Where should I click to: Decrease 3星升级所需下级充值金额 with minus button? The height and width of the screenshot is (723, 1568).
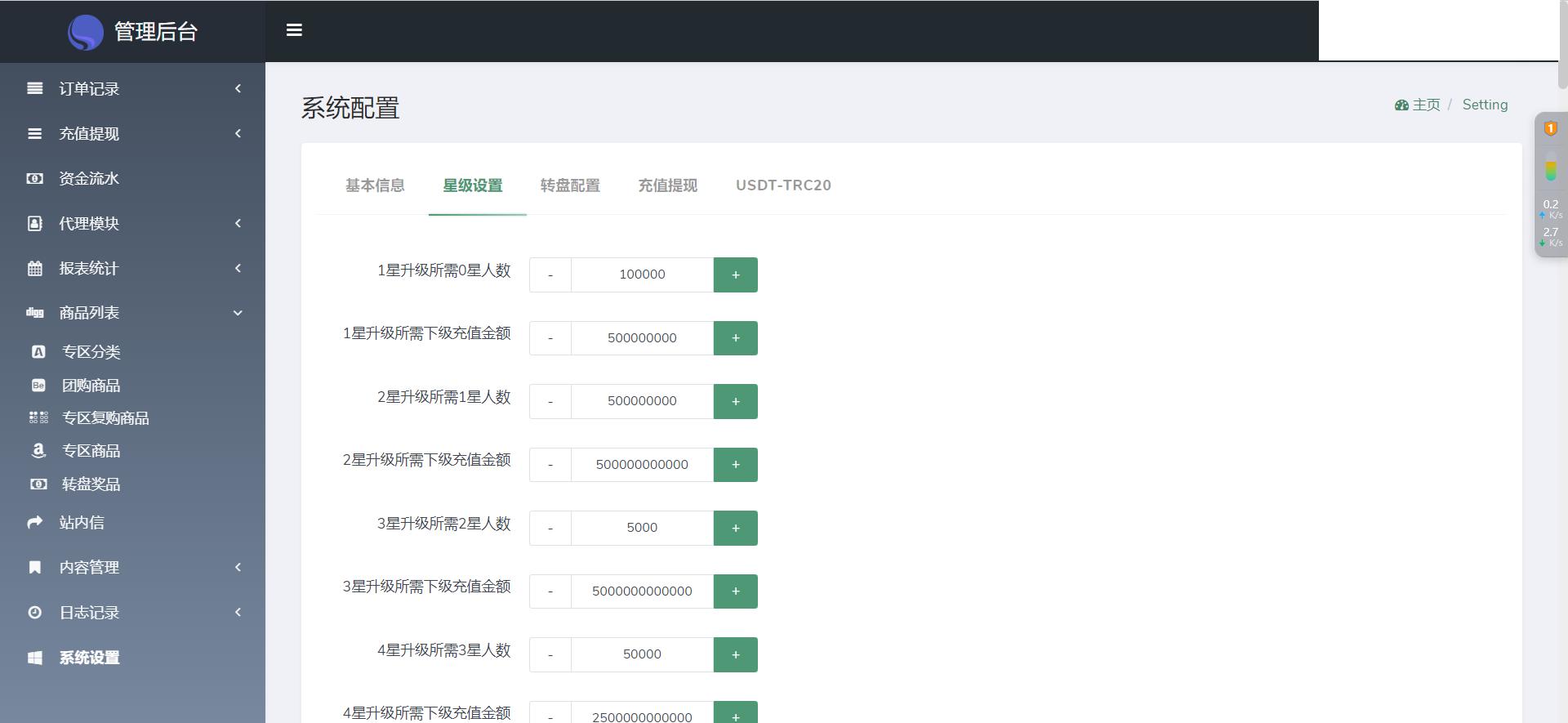(x=550, y=591)
